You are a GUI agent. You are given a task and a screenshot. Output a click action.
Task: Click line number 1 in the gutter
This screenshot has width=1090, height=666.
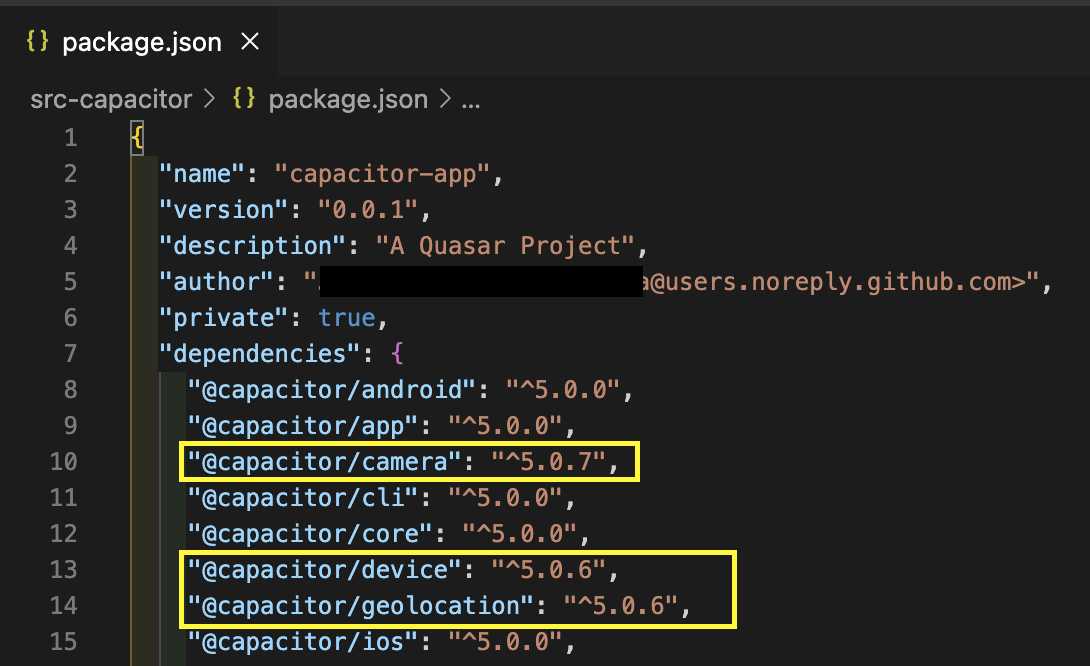pos(70,137)
